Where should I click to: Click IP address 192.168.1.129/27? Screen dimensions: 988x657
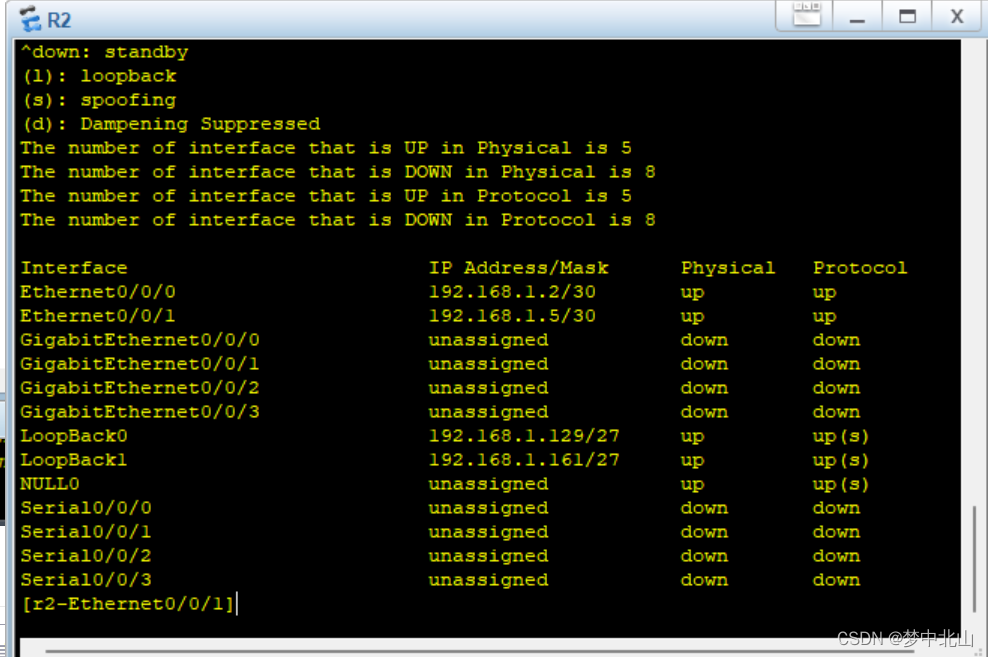click(x=524, y=436)
